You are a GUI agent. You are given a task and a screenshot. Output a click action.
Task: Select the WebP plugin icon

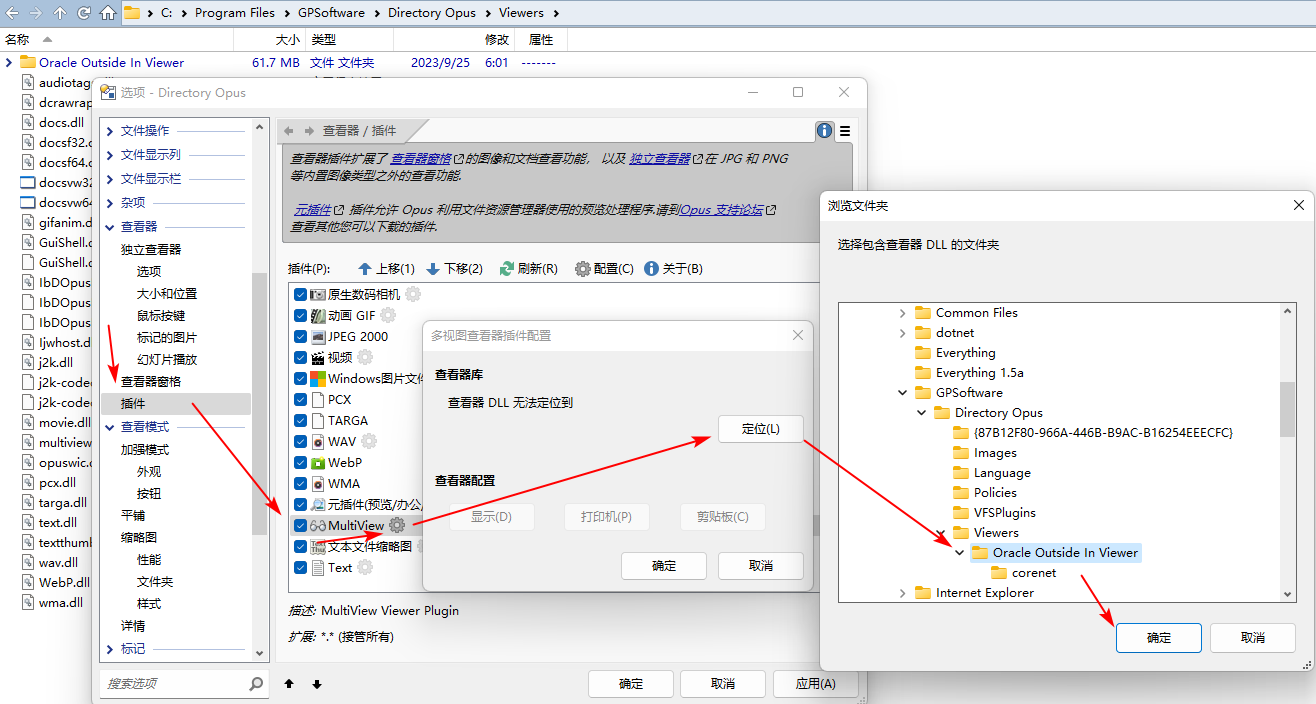(318, 463)
